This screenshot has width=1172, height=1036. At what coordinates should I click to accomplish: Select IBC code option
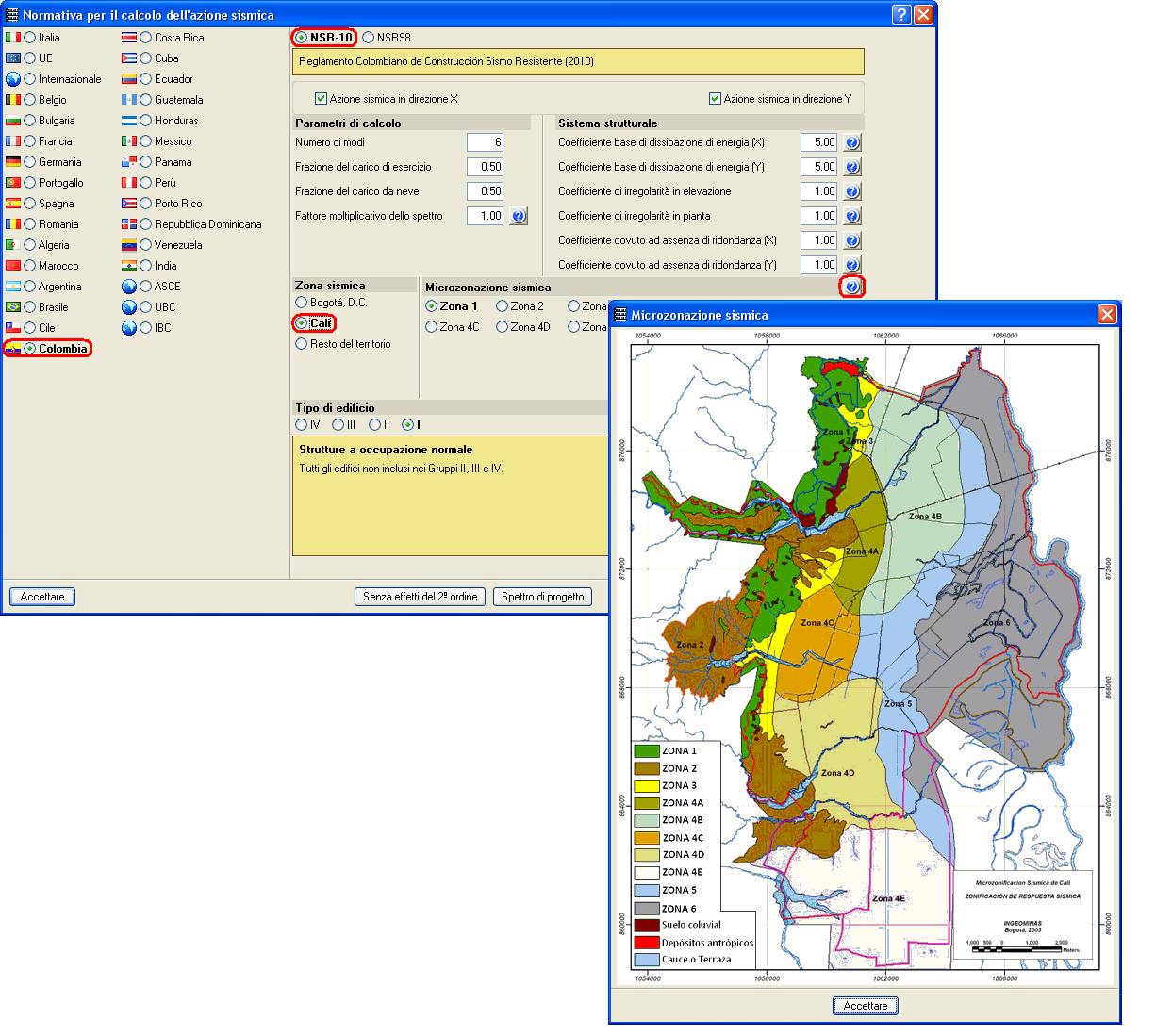tap(146, 328)
